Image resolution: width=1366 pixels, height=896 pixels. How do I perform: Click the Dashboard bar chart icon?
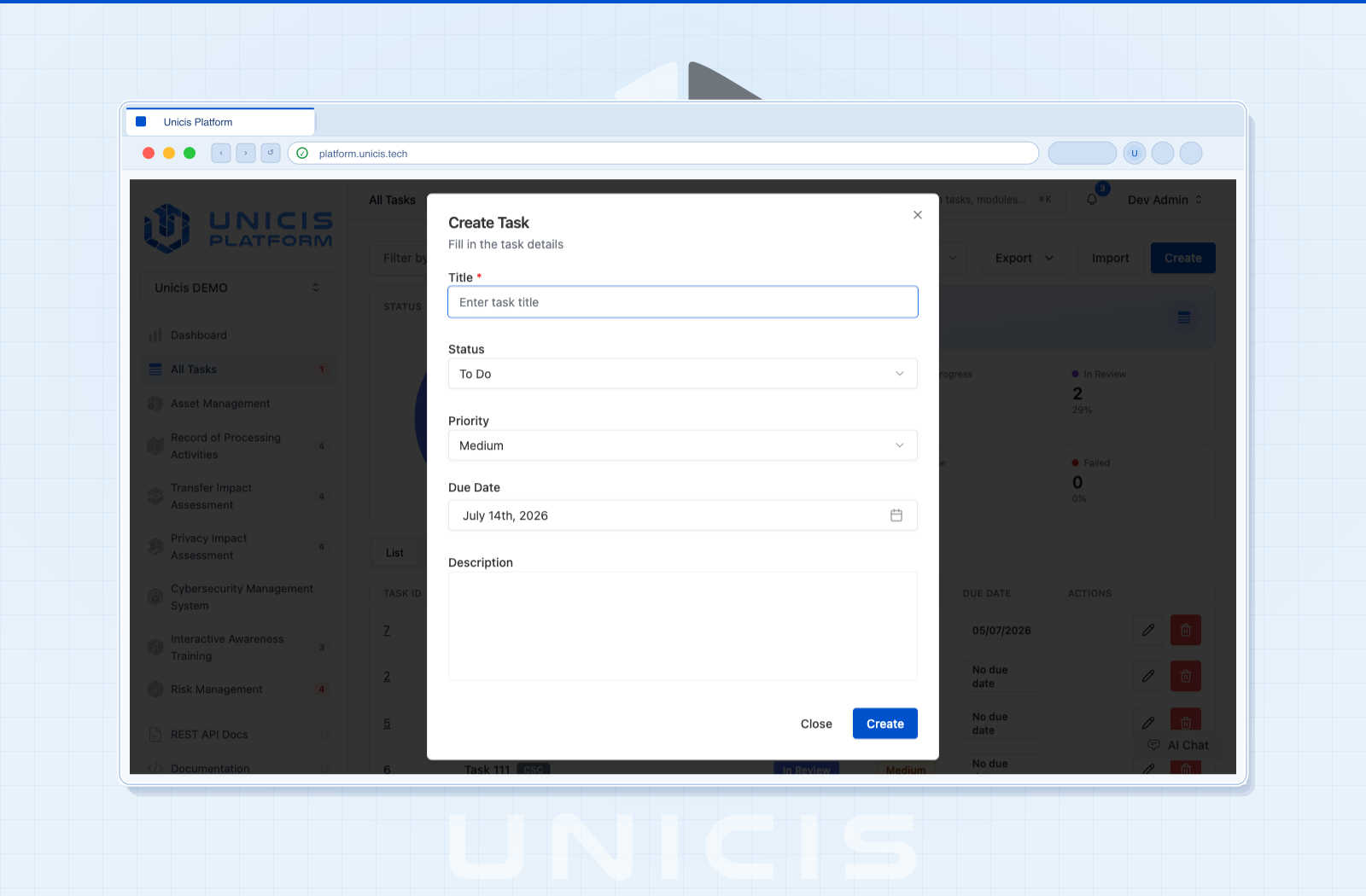click(x=155, y=335)
